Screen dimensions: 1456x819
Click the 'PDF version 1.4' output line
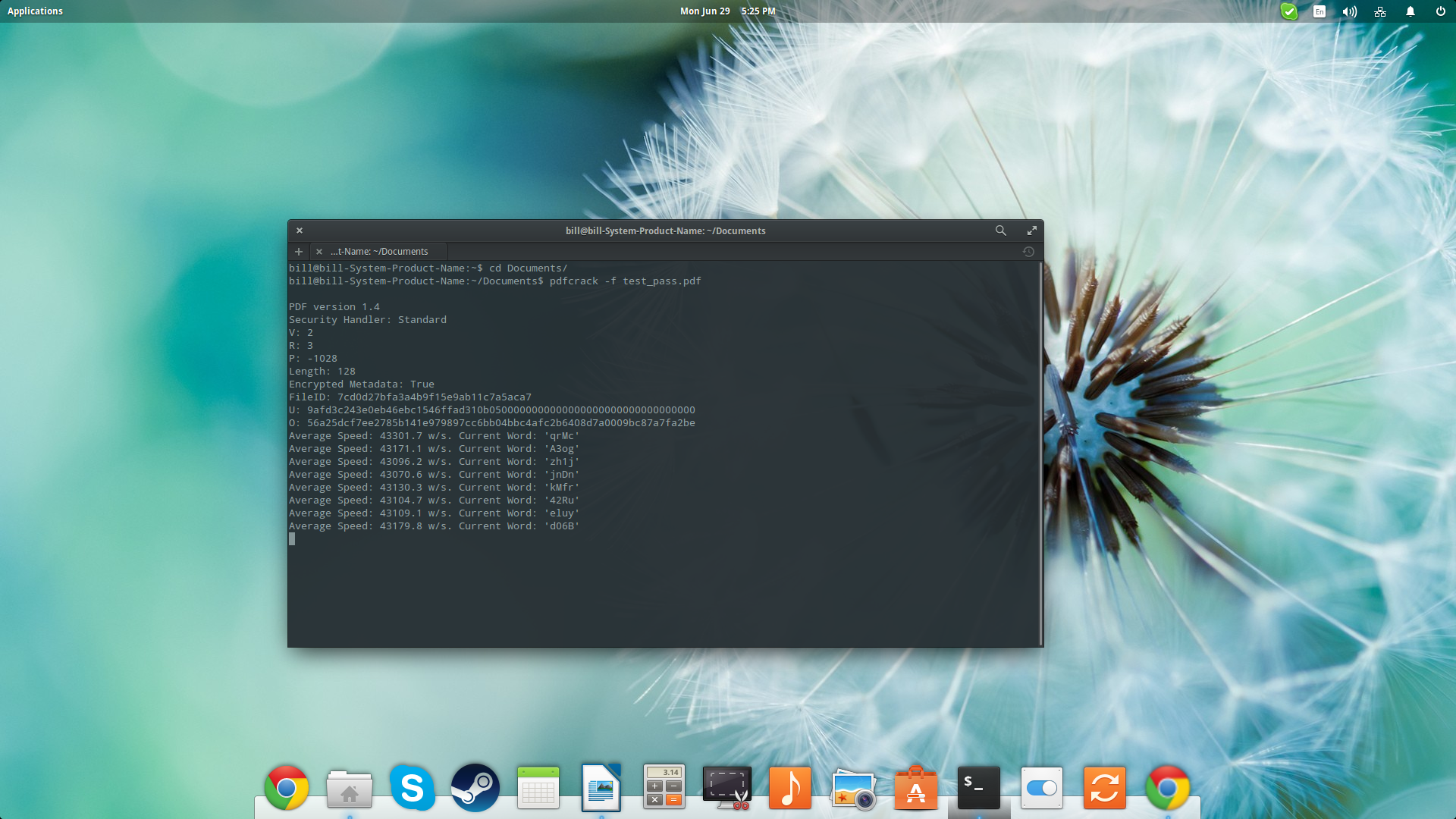pyautogui.click(x=334, y=307)
